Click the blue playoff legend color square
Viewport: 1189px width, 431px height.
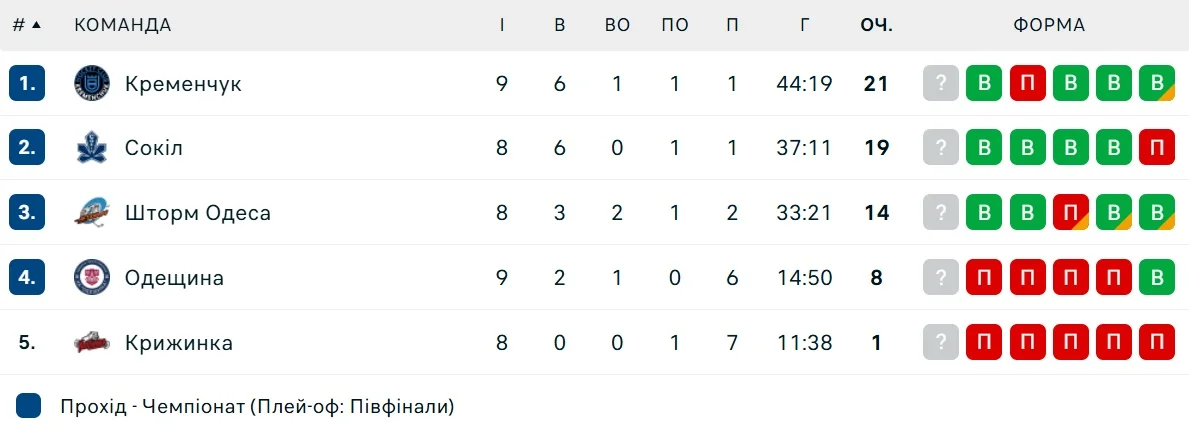click(29, 406)
